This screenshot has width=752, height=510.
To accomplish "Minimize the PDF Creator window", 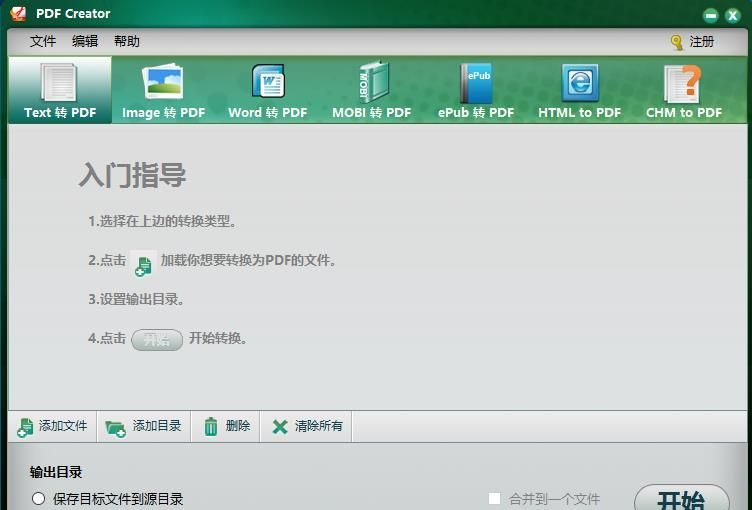I will pyautogui.click(x=711, y=16).
